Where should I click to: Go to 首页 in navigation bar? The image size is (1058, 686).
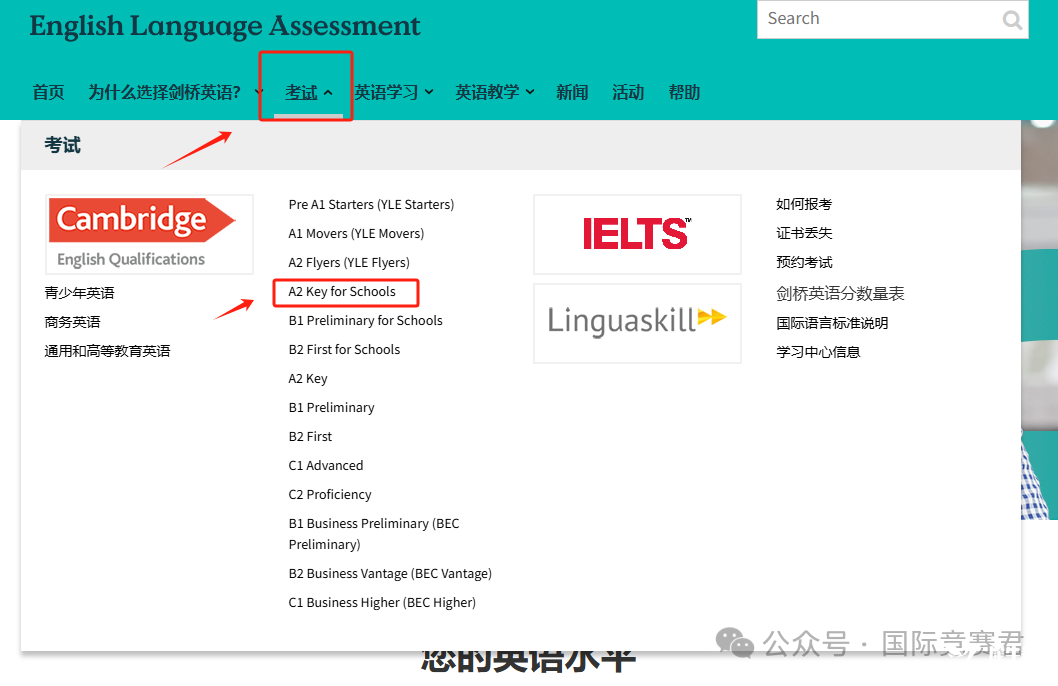point(49,92)
